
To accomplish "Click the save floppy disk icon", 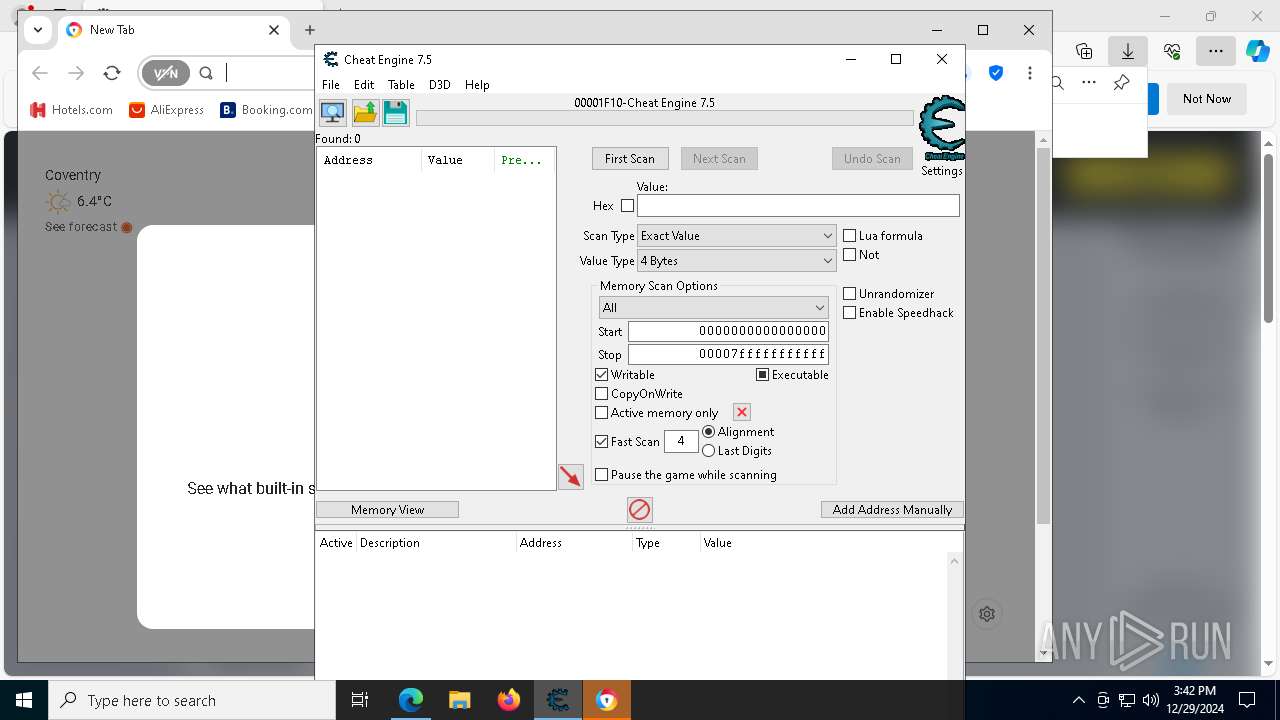I will [396, 112].
